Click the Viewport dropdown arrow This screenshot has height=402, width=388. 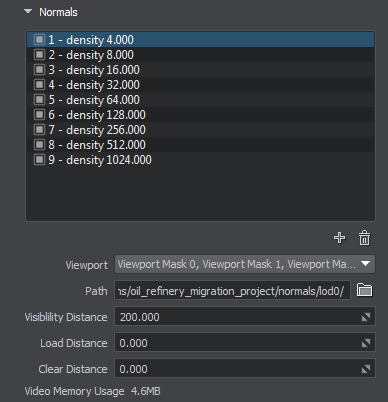[366, 264]
